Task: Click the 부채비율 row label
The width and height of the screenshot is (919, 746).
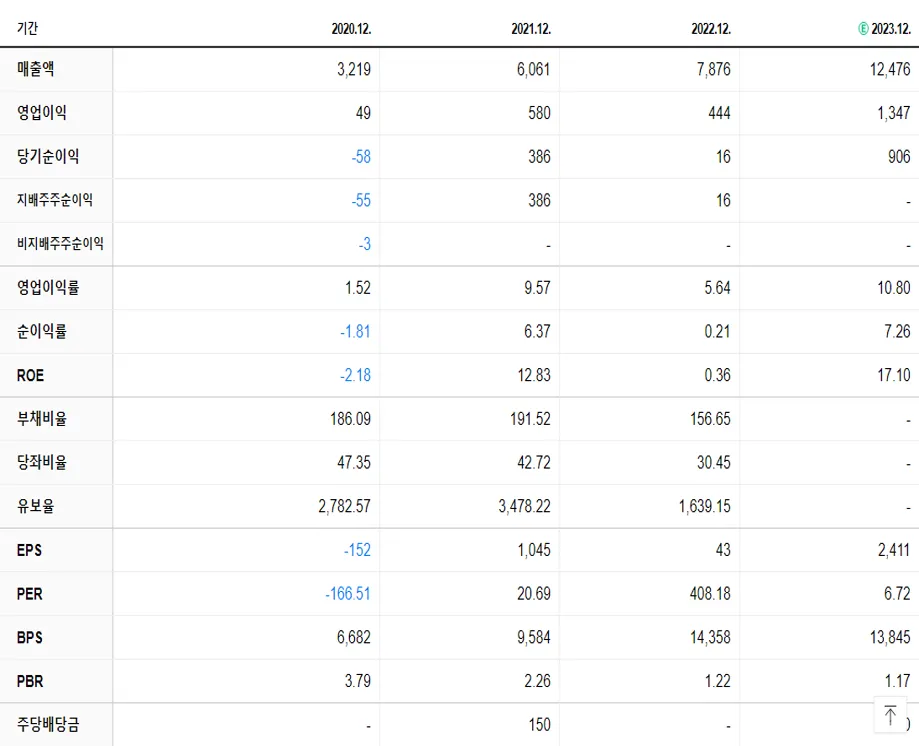Action: (42, 418)
